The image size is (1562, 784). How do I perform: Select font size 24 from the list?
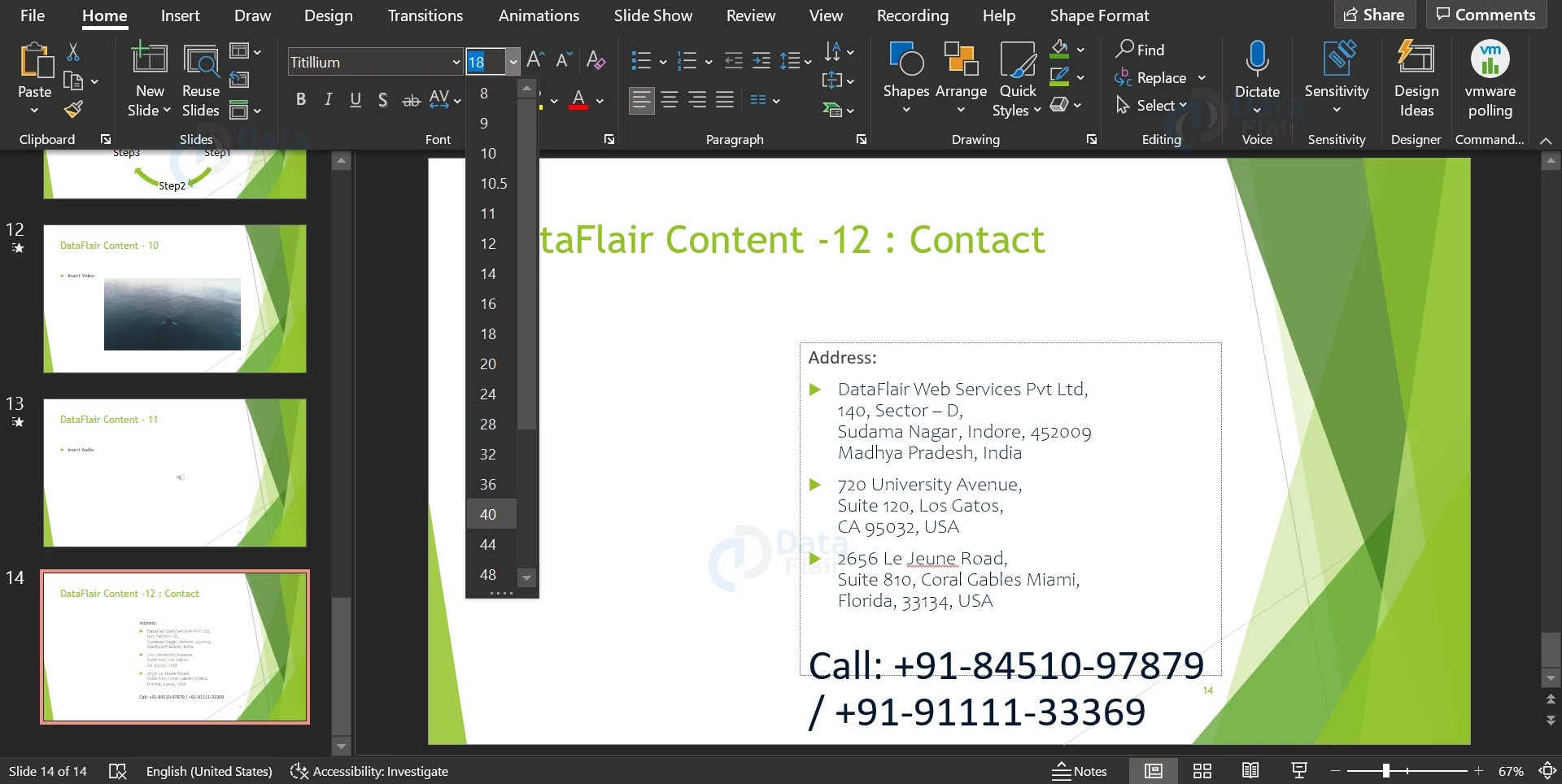[486, 394]
